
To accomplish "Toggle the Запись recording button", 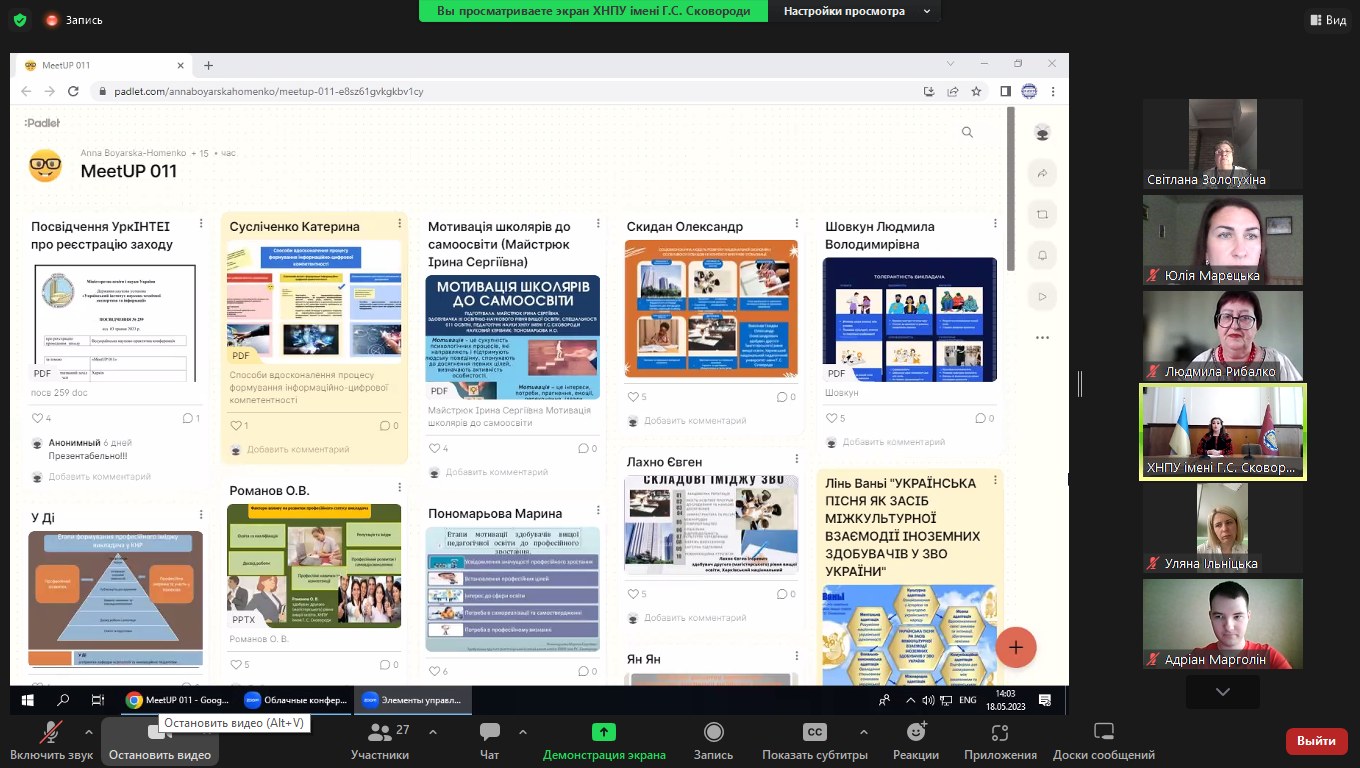I will 713,741.
